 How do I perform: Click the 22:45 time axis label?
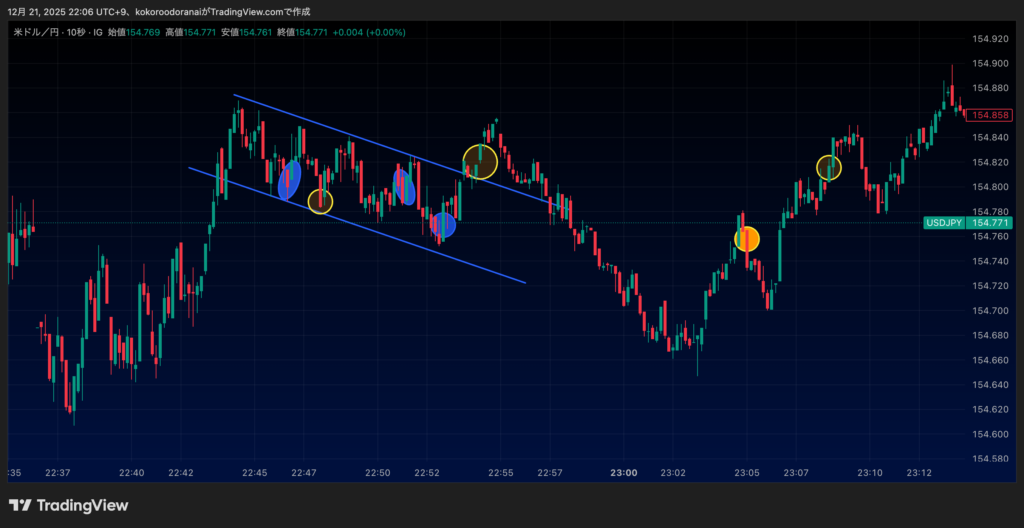click(254, 472)
